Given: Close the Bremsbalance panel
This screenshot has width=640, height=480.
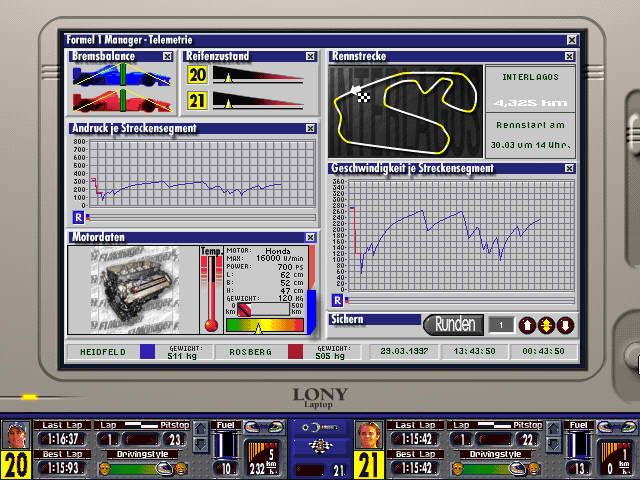Looking at the screenshot, I should coord(167,57).
